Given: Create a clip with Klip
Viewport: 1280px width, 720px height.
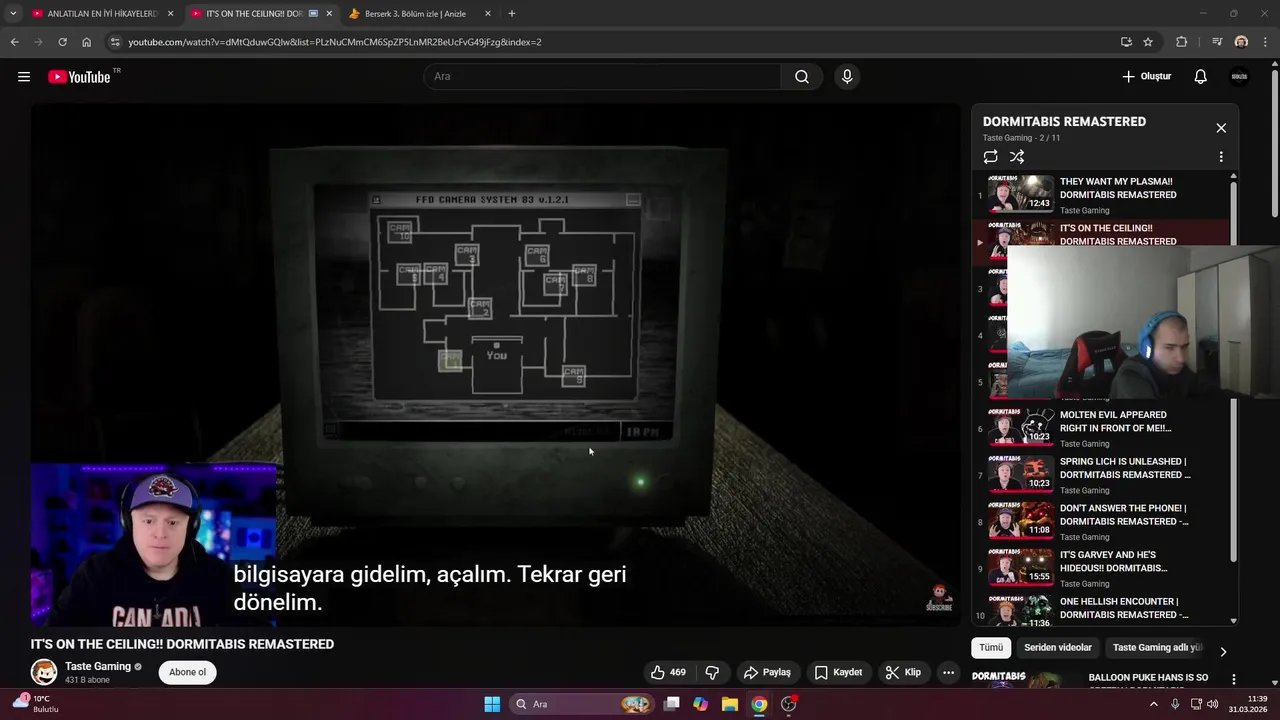Looking at the screenshot, I should point(903,672).
